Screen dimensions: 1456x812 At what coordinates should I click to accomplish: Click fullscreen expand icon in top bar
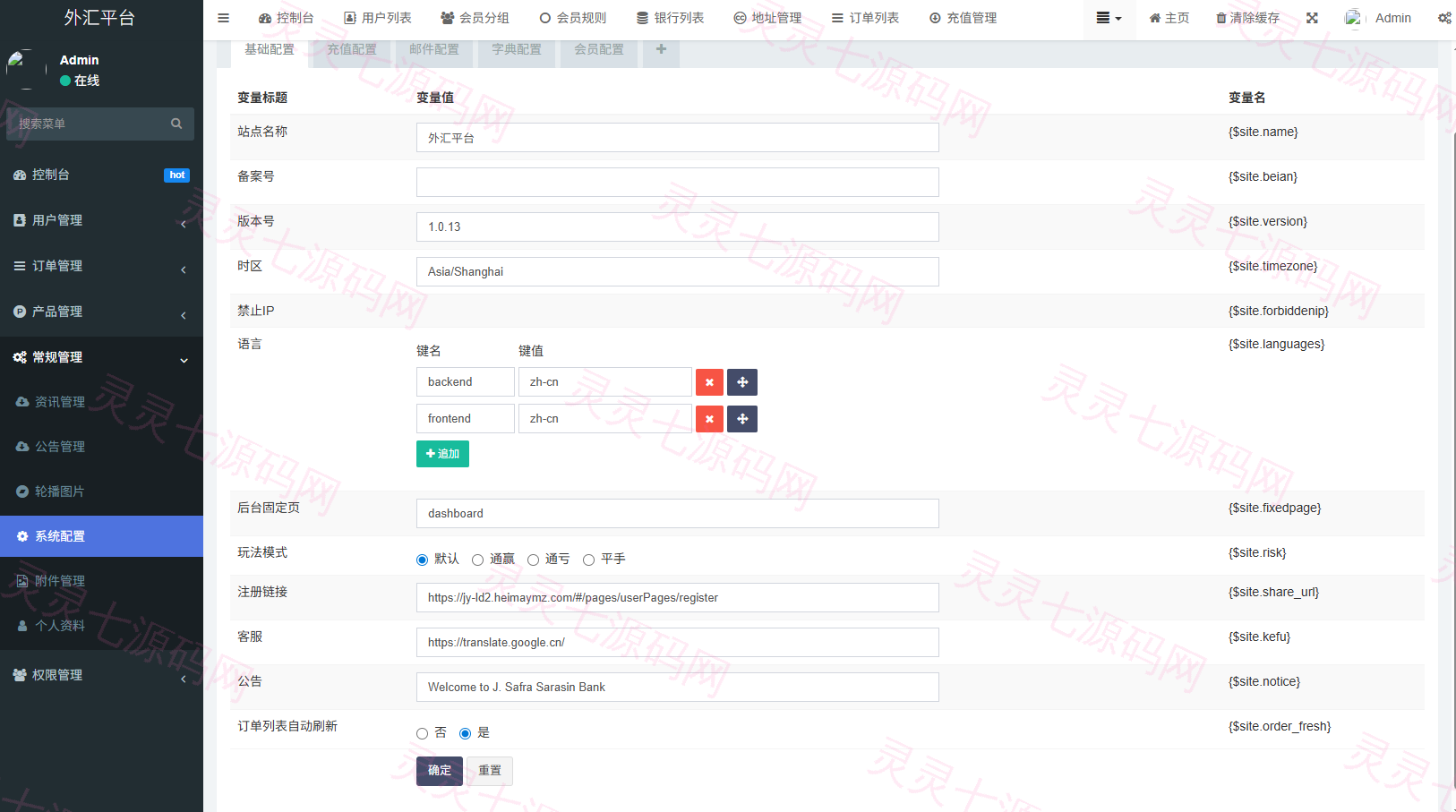(1312, 18)
